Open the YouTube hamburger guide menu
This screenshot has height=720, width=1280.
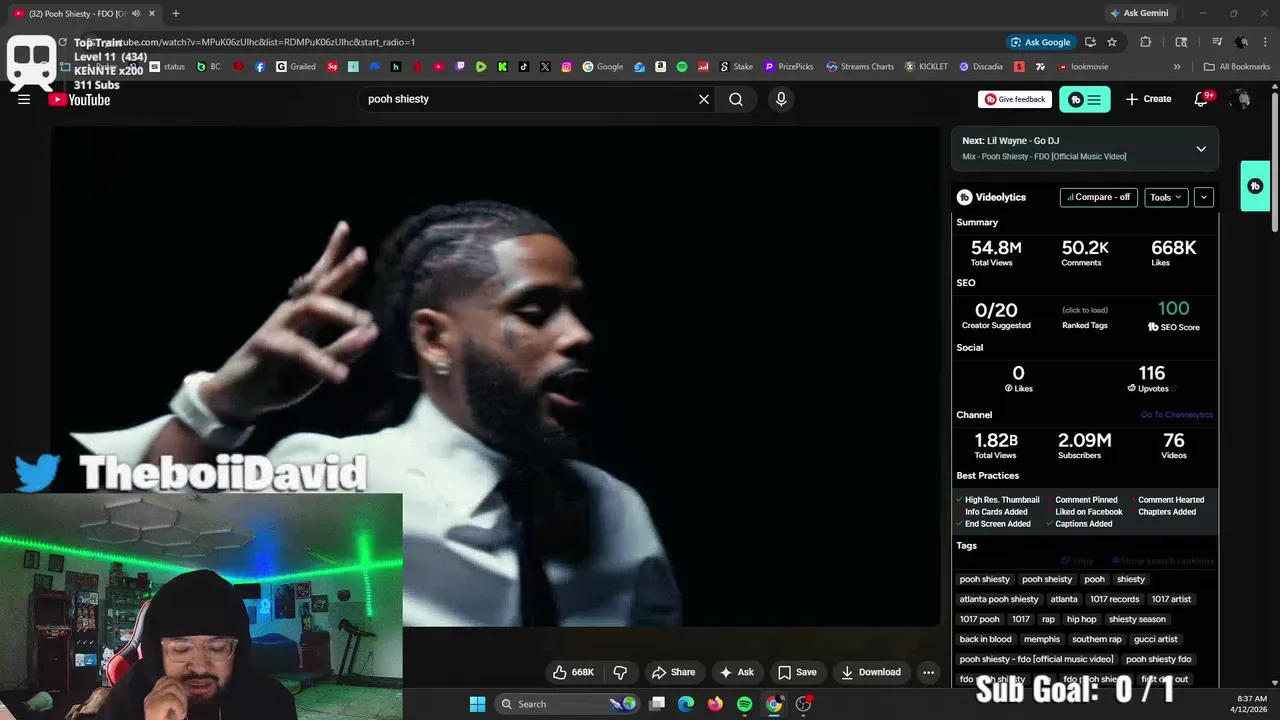24,99
